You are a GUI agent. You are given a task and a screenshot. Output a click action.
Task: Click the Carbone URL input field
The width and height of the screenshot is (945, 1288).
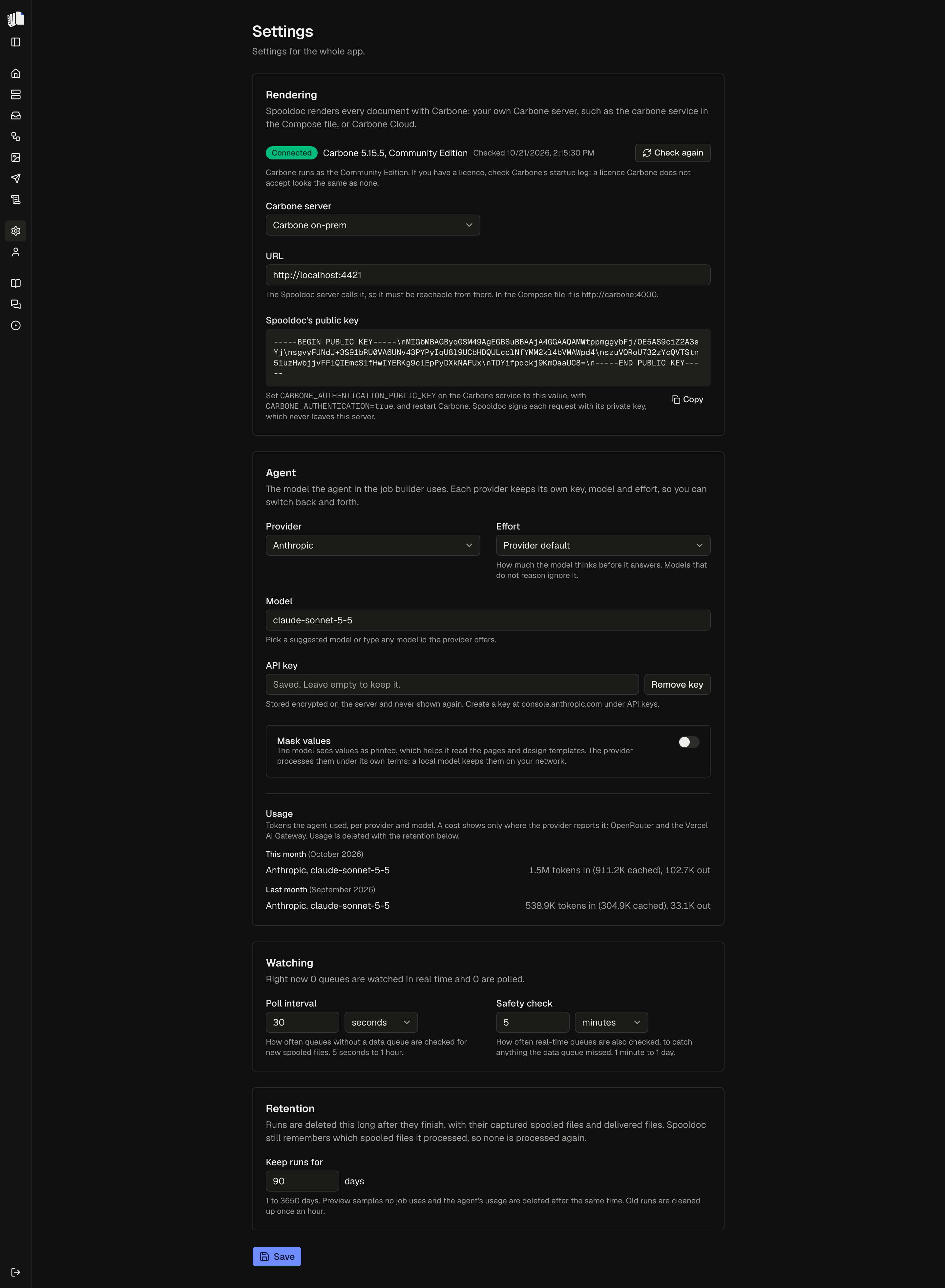488,275
